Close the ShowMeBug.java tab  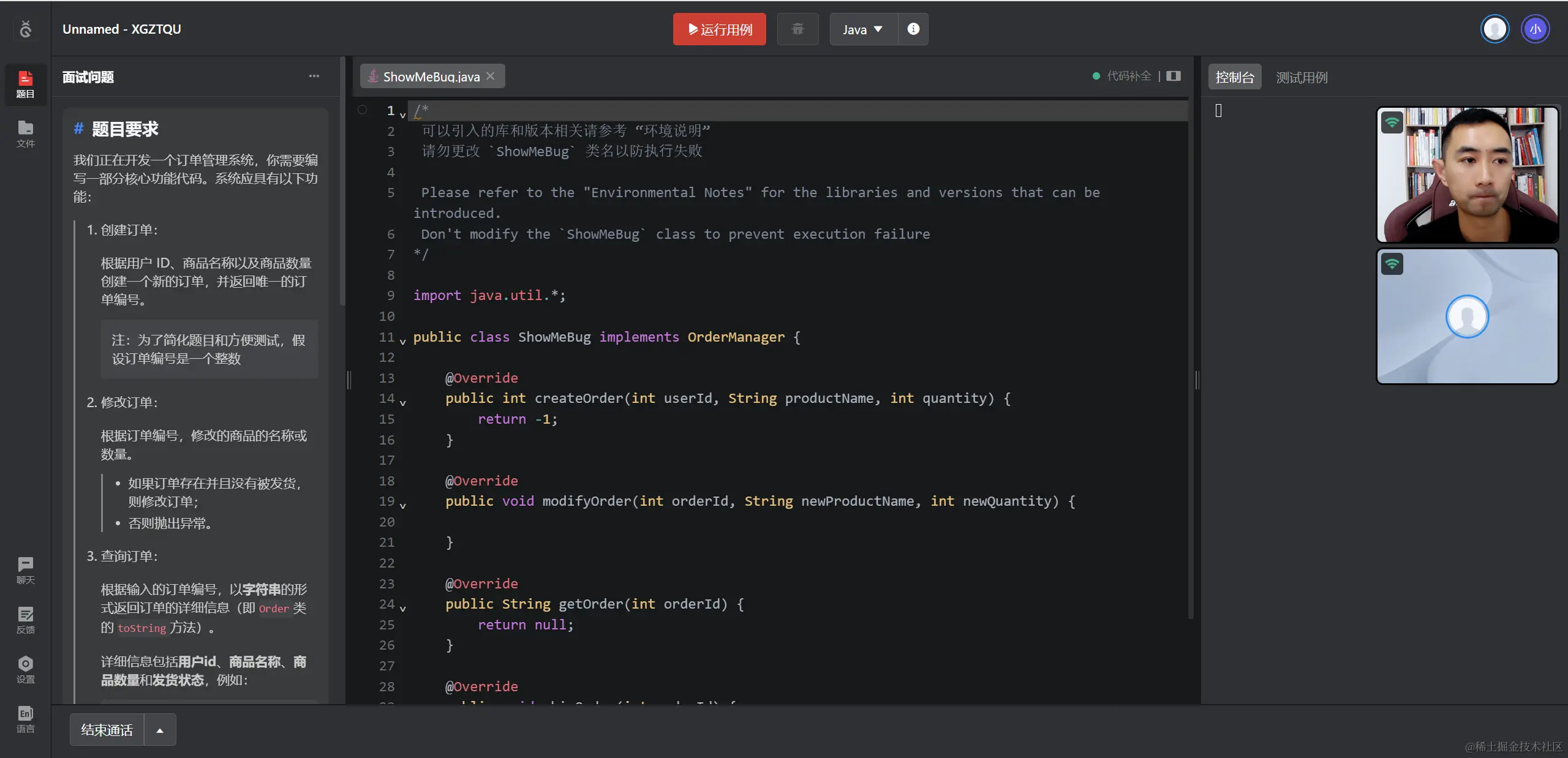coord(490,76)
